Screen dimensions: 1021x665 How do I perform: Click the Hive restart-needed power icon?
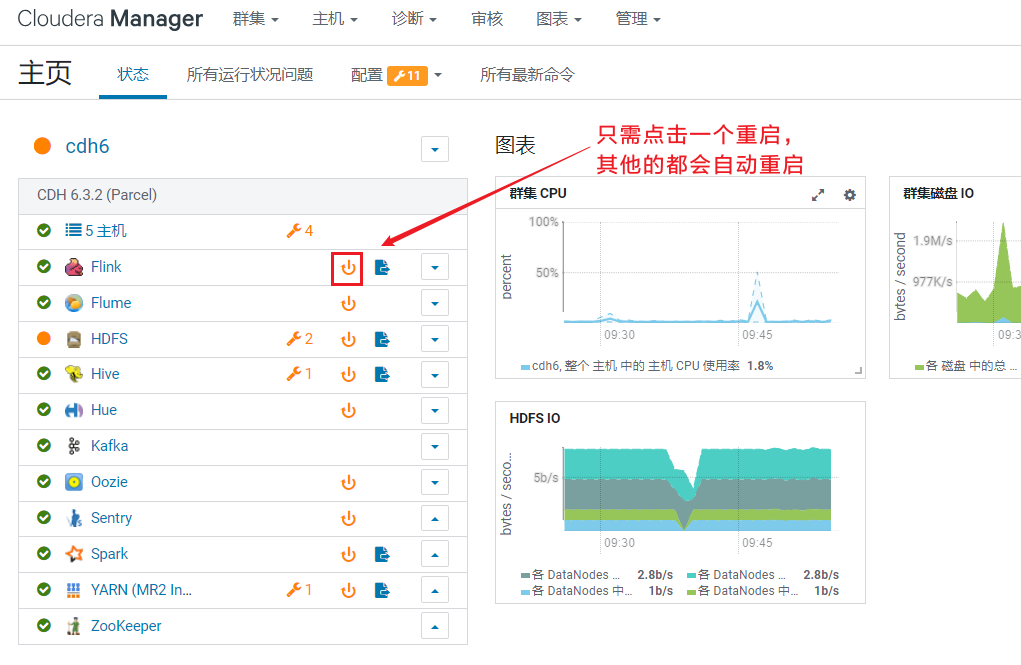click(x=348, y=375)
